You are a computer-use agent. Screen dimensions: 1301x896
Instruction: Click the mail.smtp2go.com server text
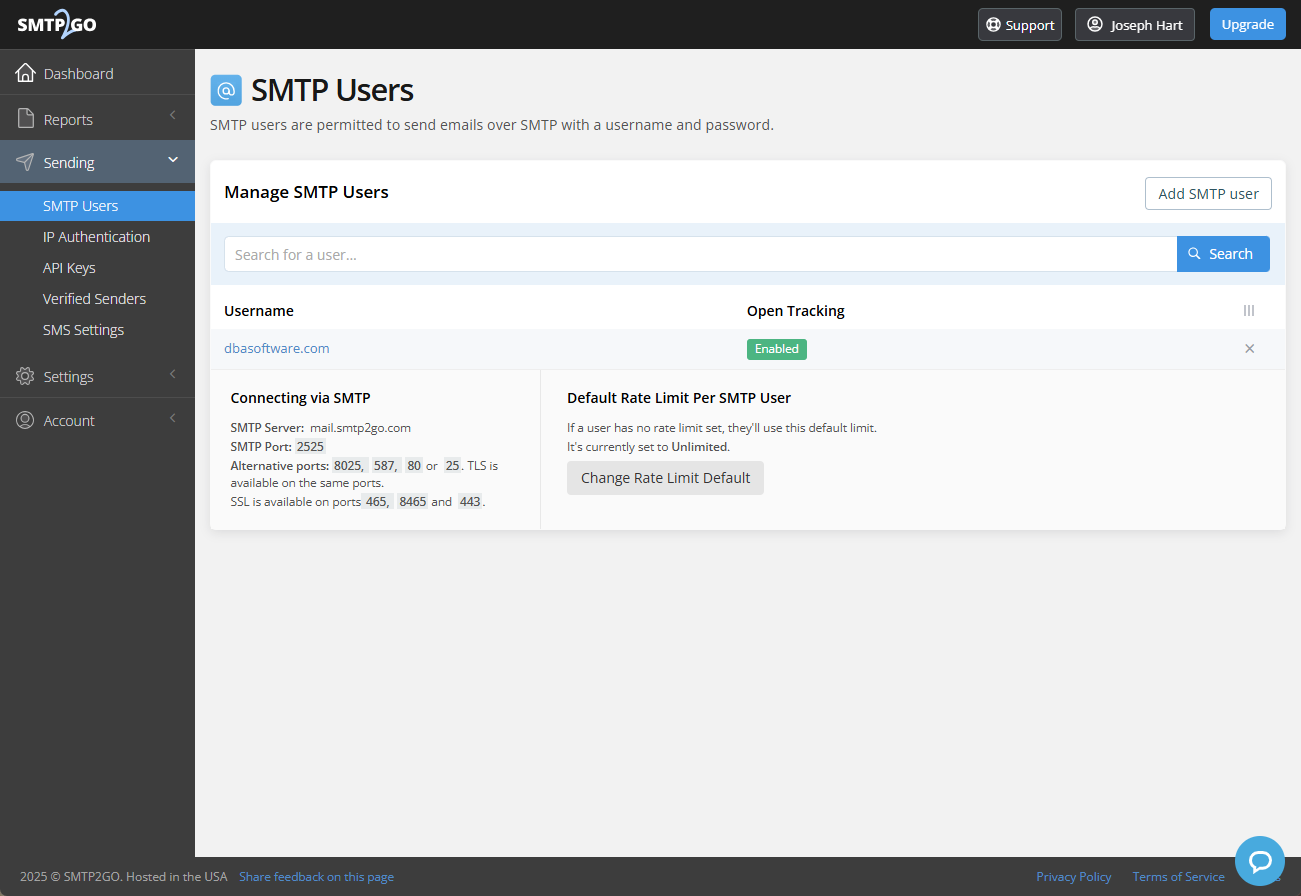(x=360, y=427)
